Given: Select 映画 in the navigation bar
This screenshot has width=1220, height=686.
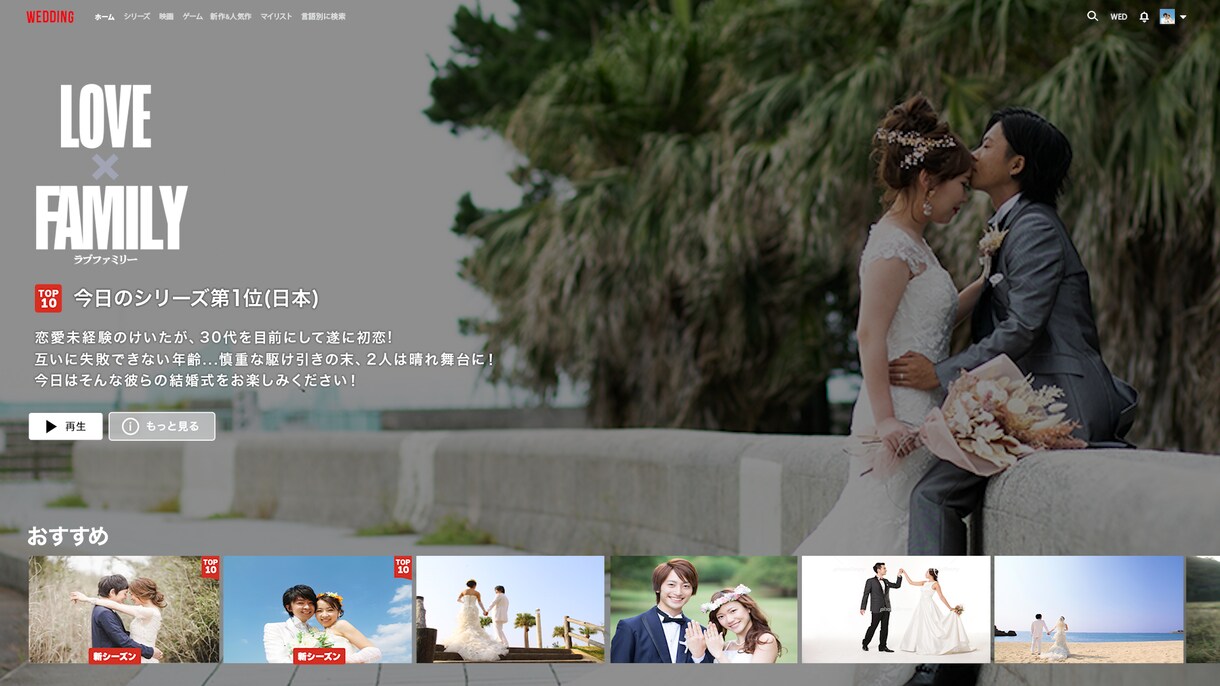Looking at the screenshot, I should coord(166,17).
